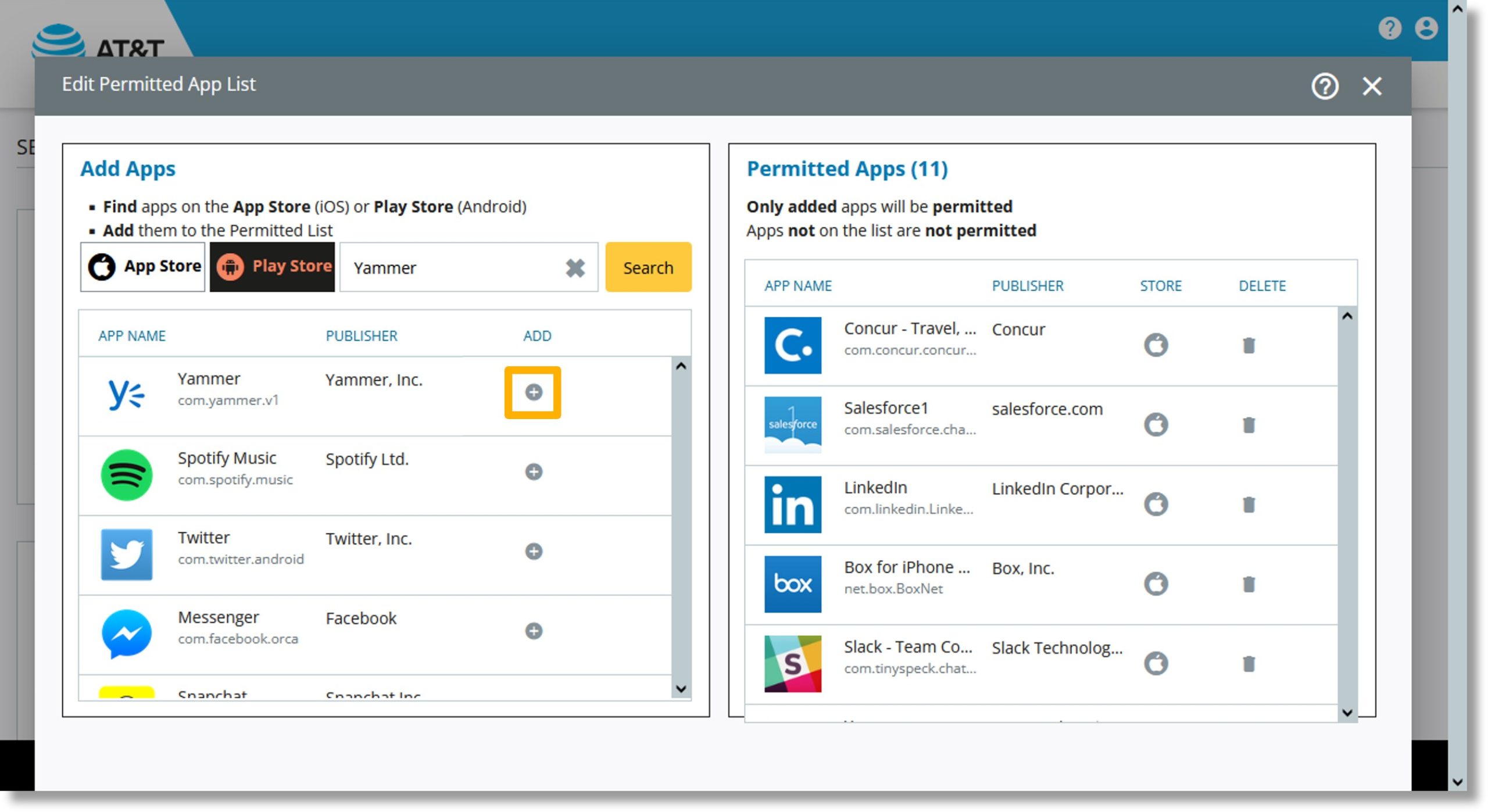1488x812 pixels.
Task: Sort Add Apps by PUBLISHER header
Action: (x=362, y=336)
